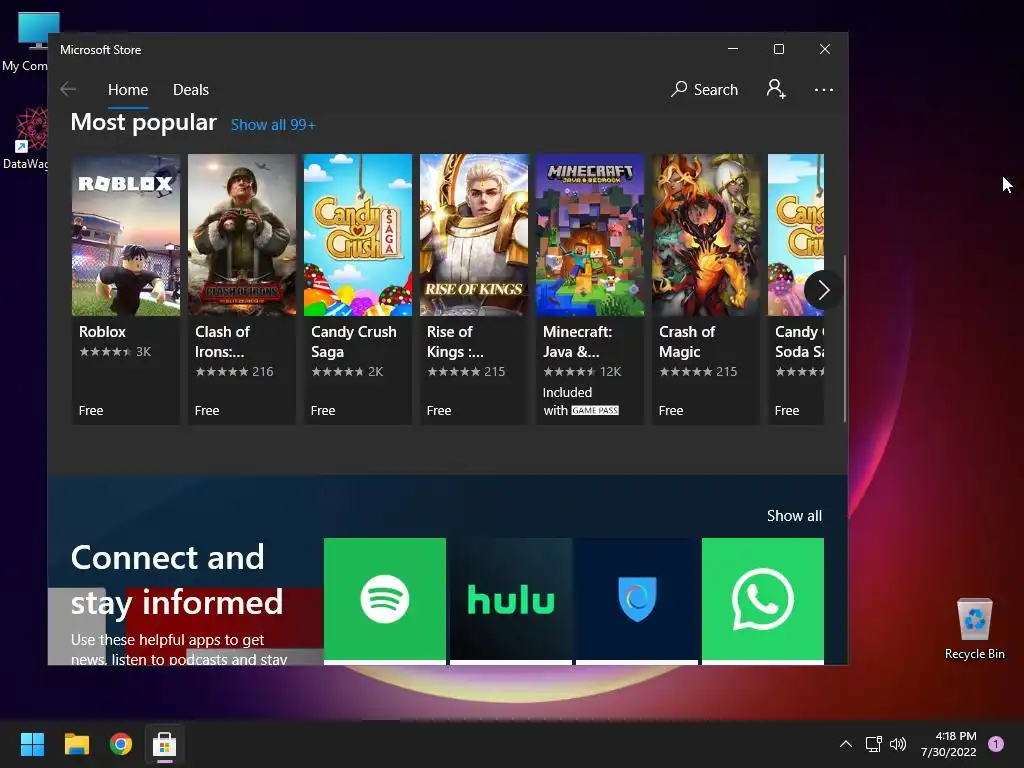Launch Google Chrome from the taskbar
This screenshot has width=1024, height=768.
[x=121, y=744]
